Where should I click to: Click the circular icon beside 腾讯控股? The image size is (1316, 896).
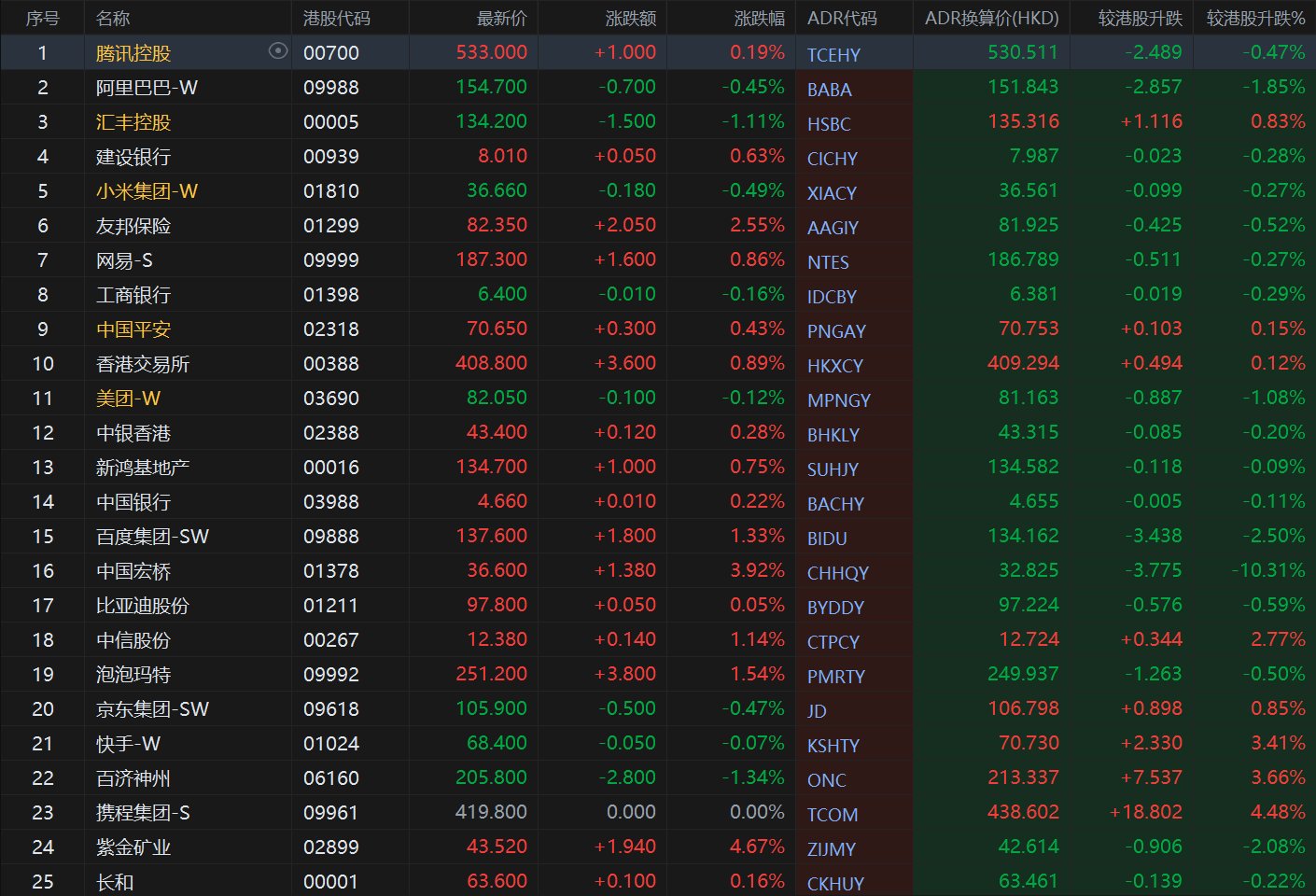[277, 51]
